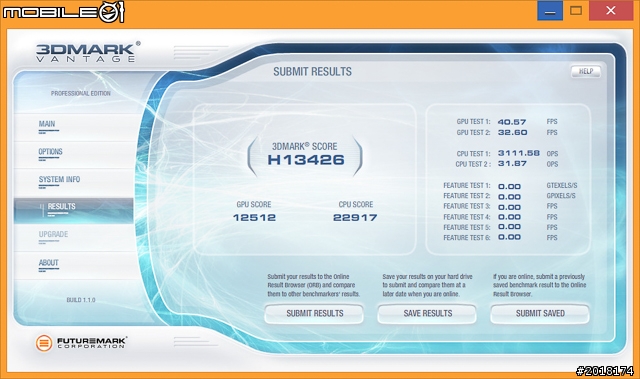Click the Feature Test 4 label

click(x=467, y=217)
